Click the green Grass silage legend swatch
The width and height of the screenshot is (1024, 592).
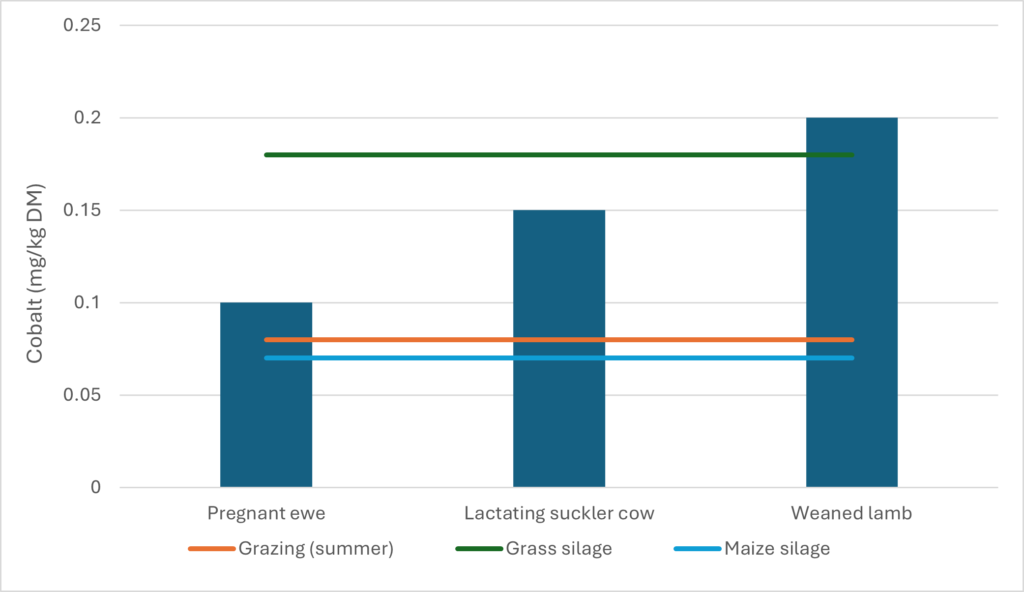coord(478,549)
